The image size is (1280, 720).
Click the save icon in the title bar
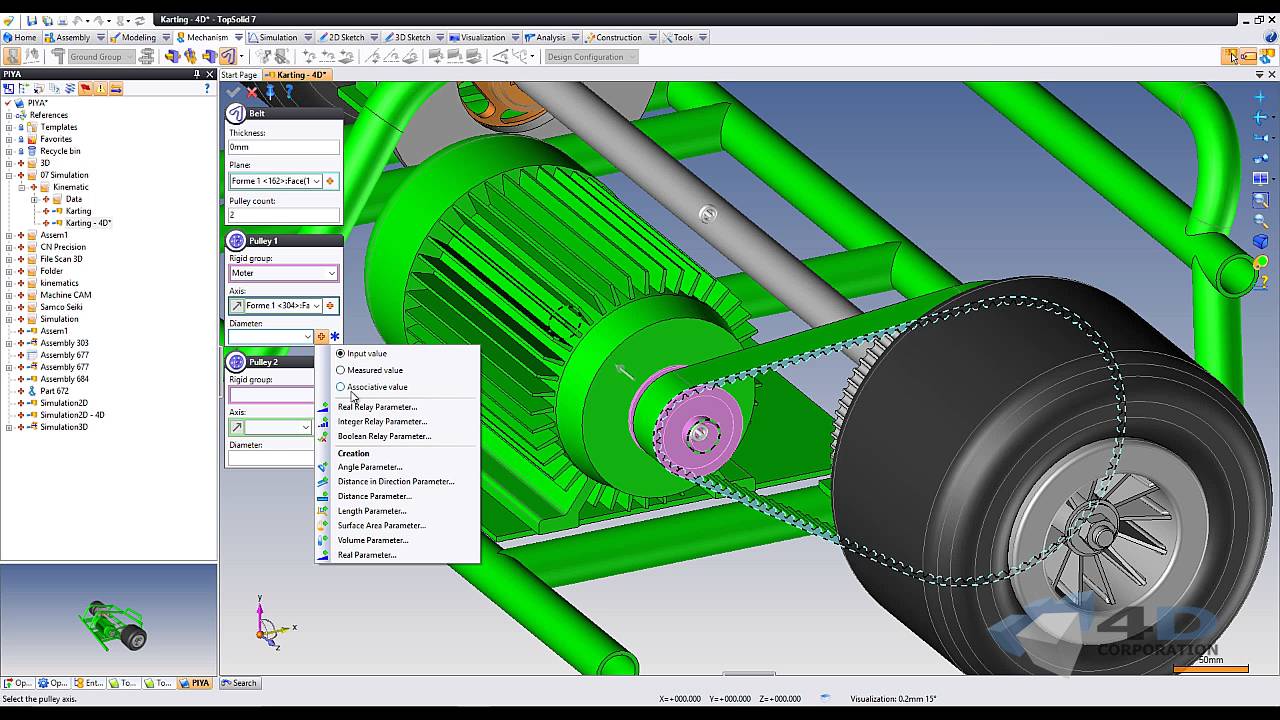pos(32,20)
